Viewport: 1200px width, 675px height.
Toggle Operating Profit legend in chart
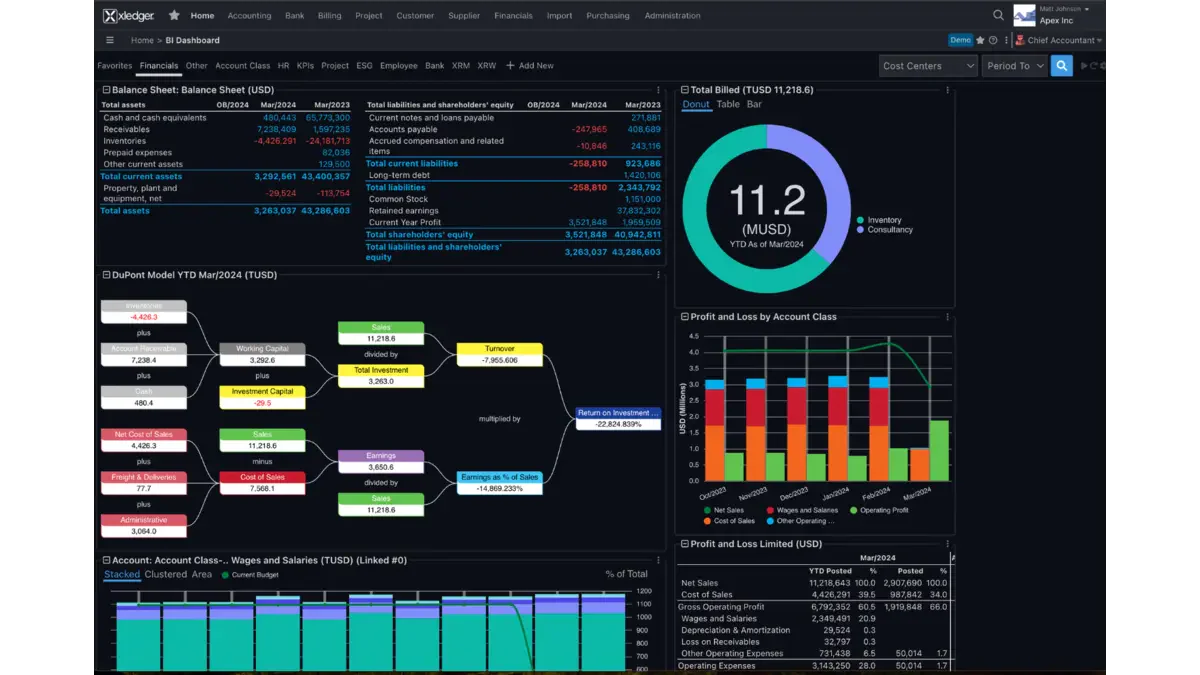tap(880, 510)
